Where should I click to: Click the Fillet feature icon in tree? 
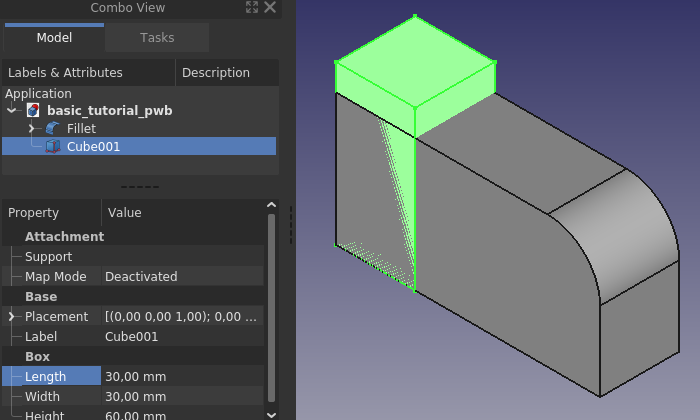click(x=53, y=129)
